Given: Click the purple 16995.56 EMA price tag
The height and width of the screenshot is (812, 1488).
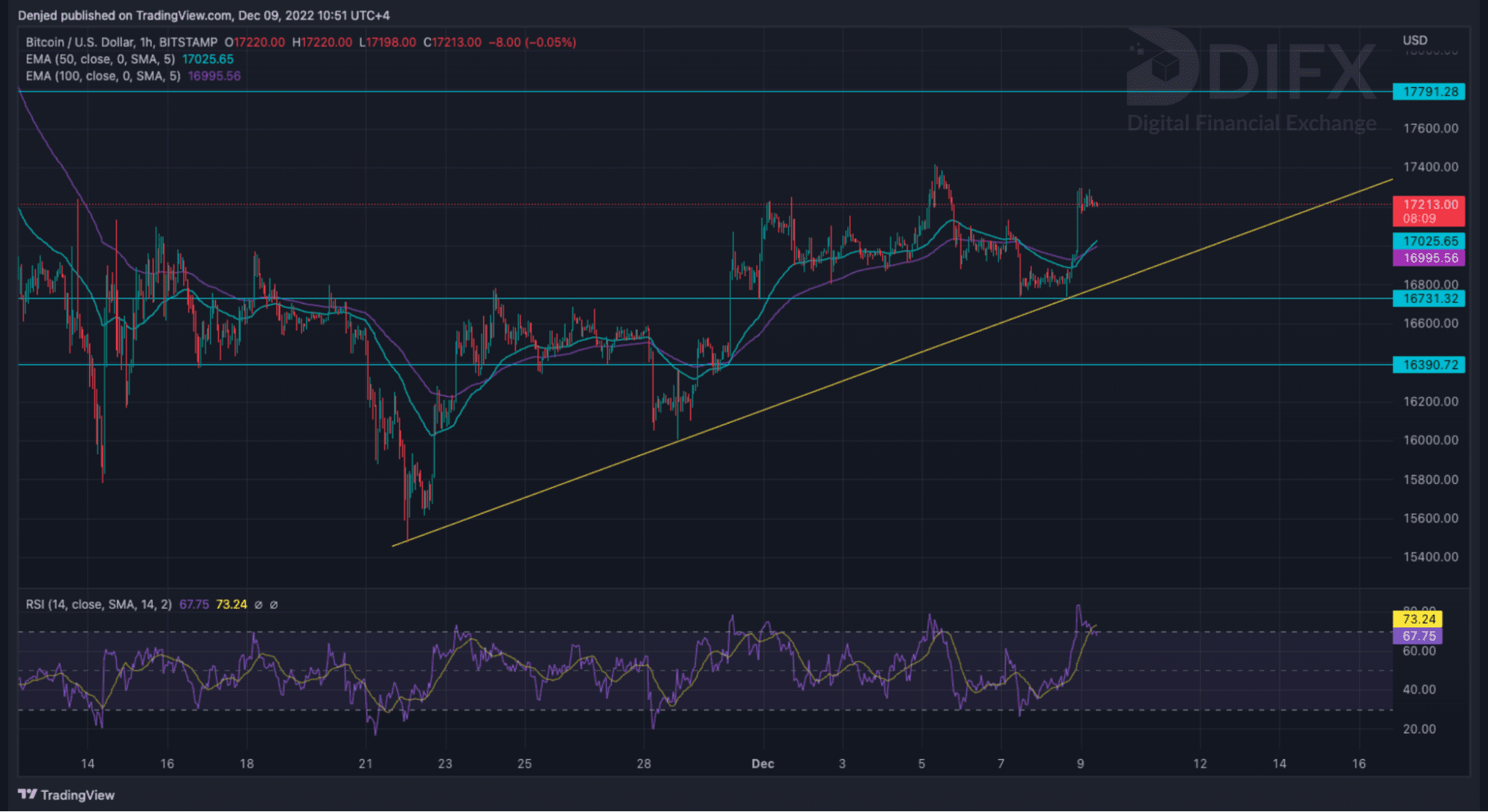Looking at the screenshot, I should (x=1429, y=258).
